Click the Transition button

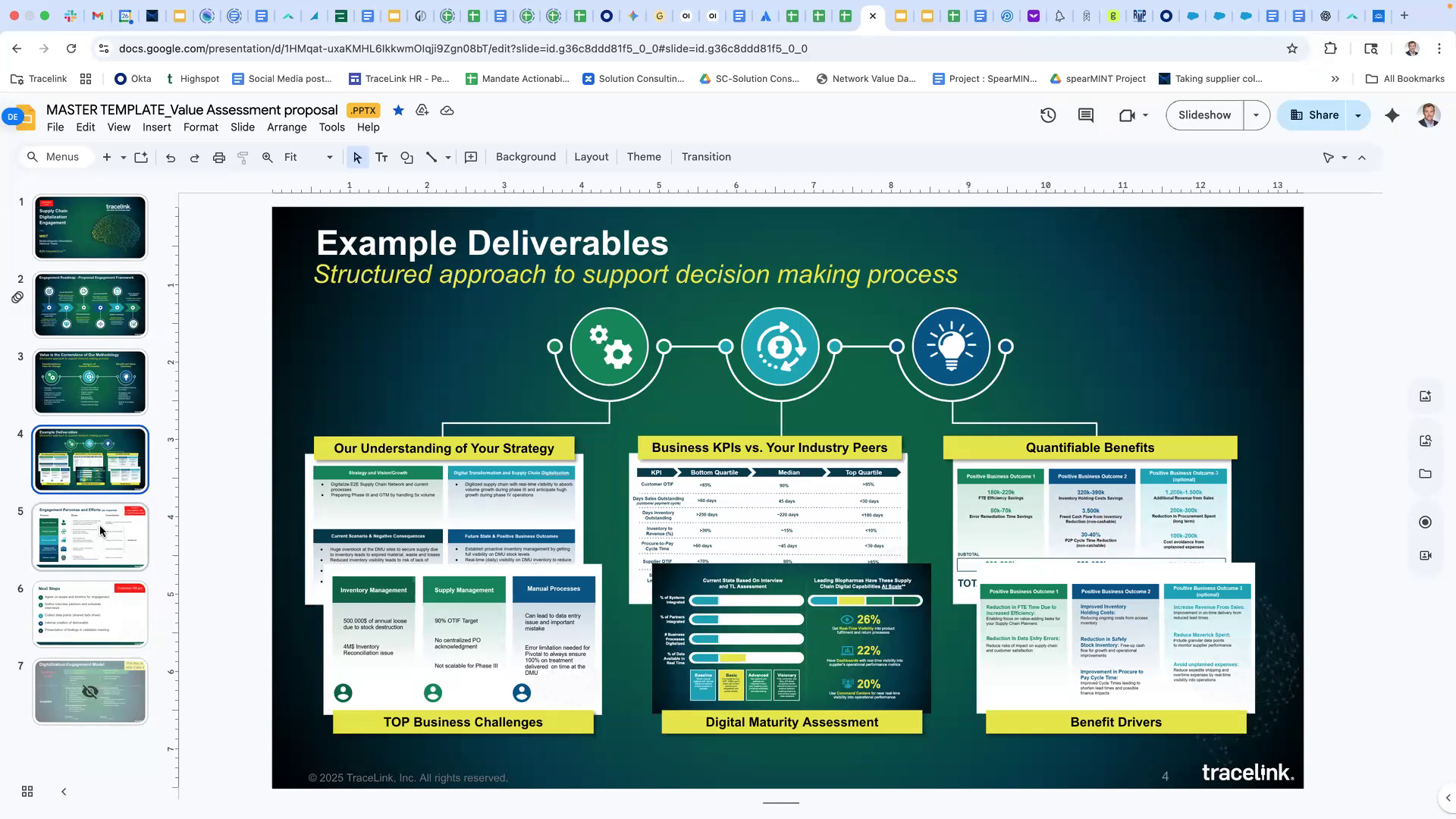click(706, 157)
